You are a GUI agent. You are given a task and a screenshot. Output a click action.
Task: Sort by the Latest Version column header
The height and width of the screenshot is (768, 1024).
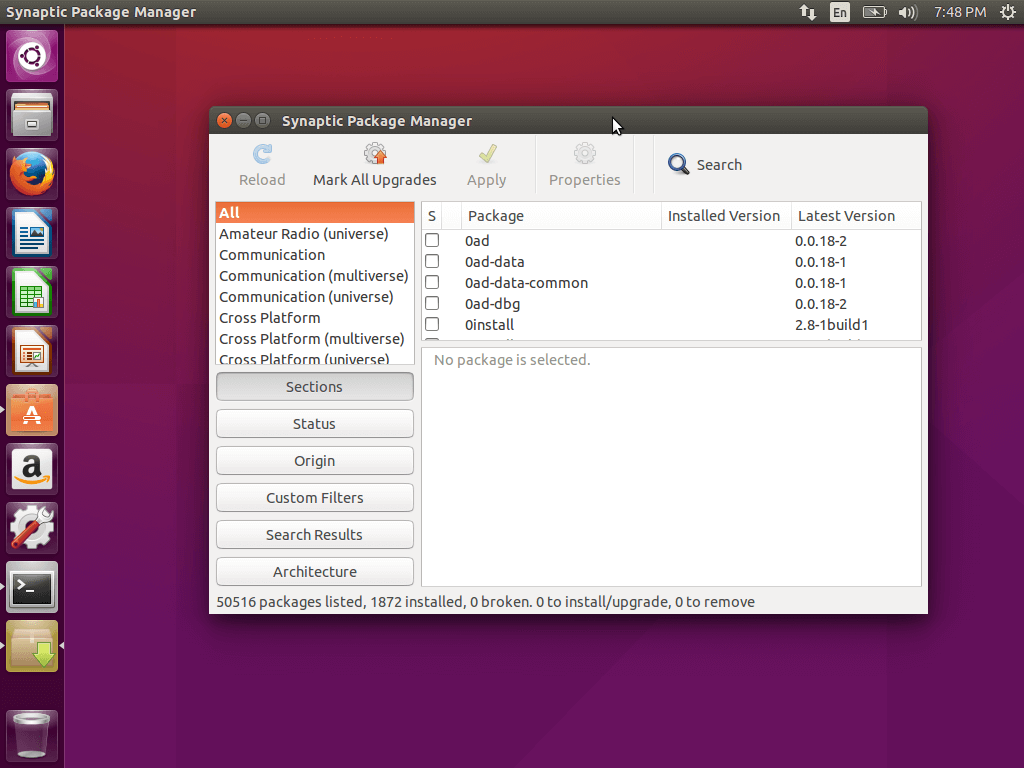pyautogui.click(x=846, y=216)
